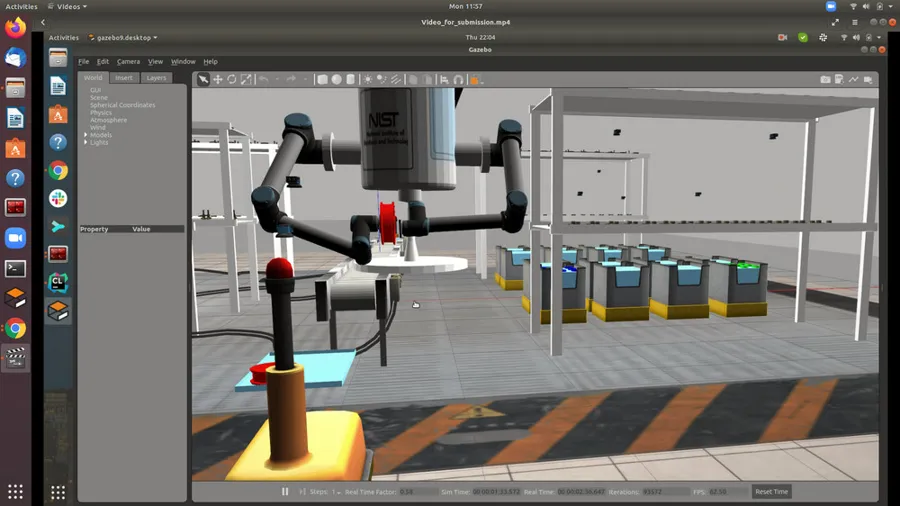The image size is (900, 506).
Task: Open the video player hamburger menu
Action: coord(855,22)
